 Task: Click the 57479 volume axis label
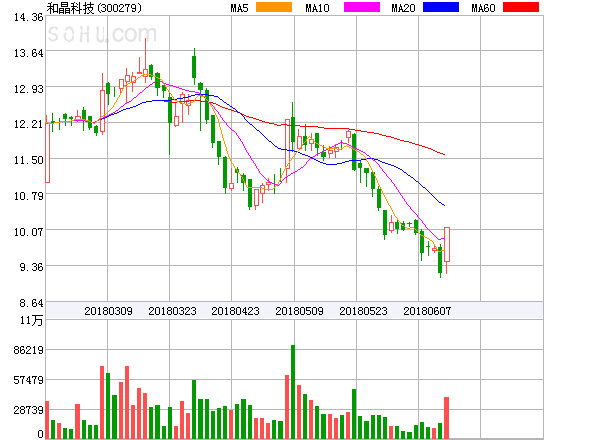pyautogui.click(x=29, y=380)
